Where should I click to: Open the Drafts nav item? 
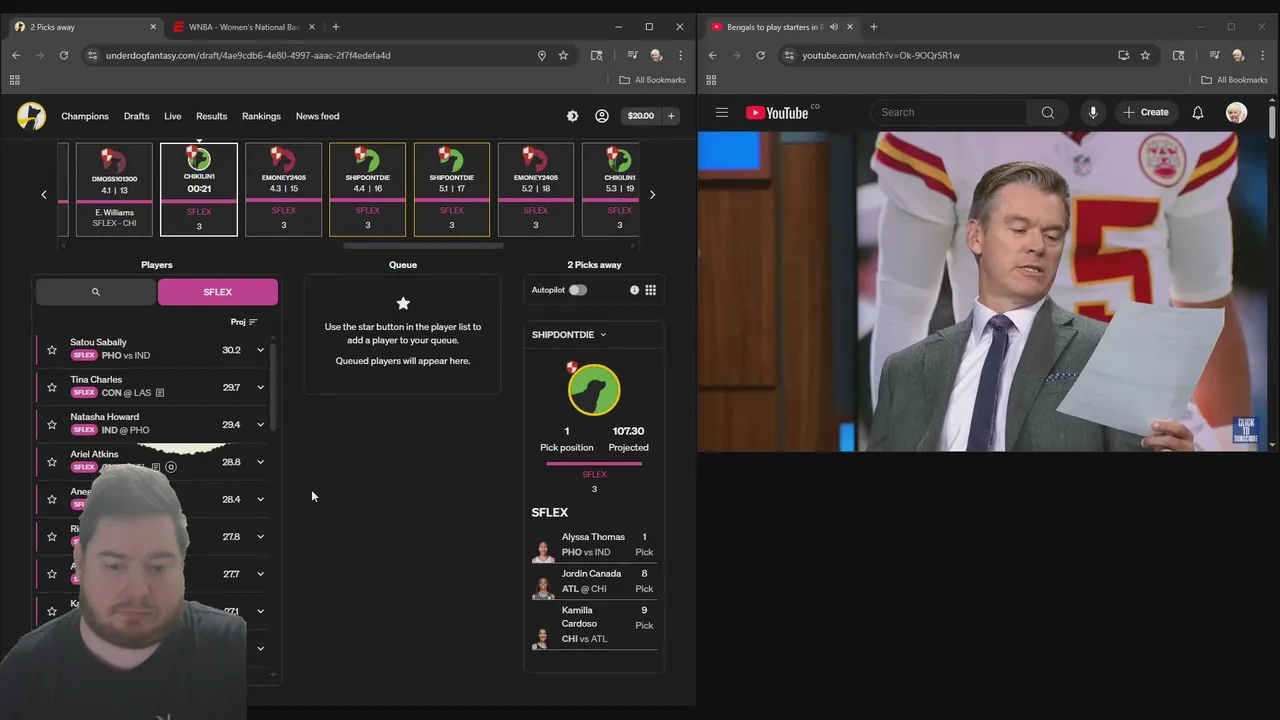point(137,116)
